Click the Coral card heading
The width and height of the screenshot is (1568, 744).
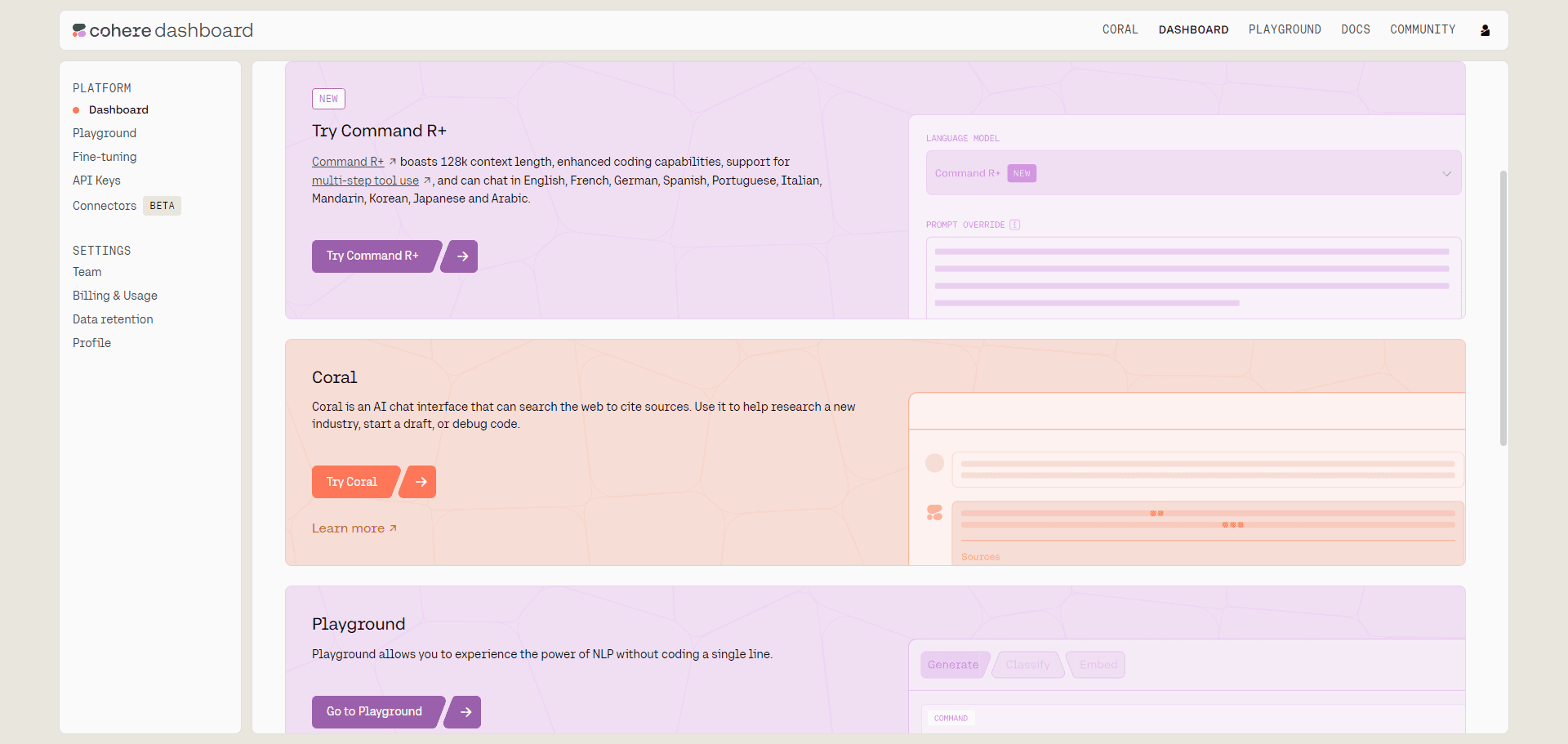coord(334,377)
